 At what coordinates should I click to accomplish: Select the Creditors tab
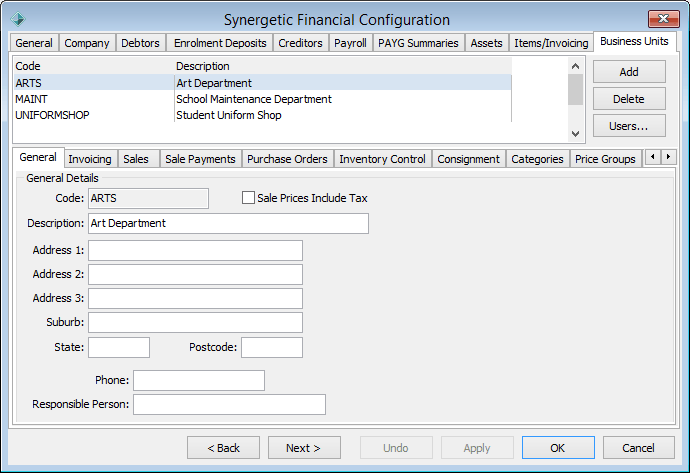tap(301, 43)
